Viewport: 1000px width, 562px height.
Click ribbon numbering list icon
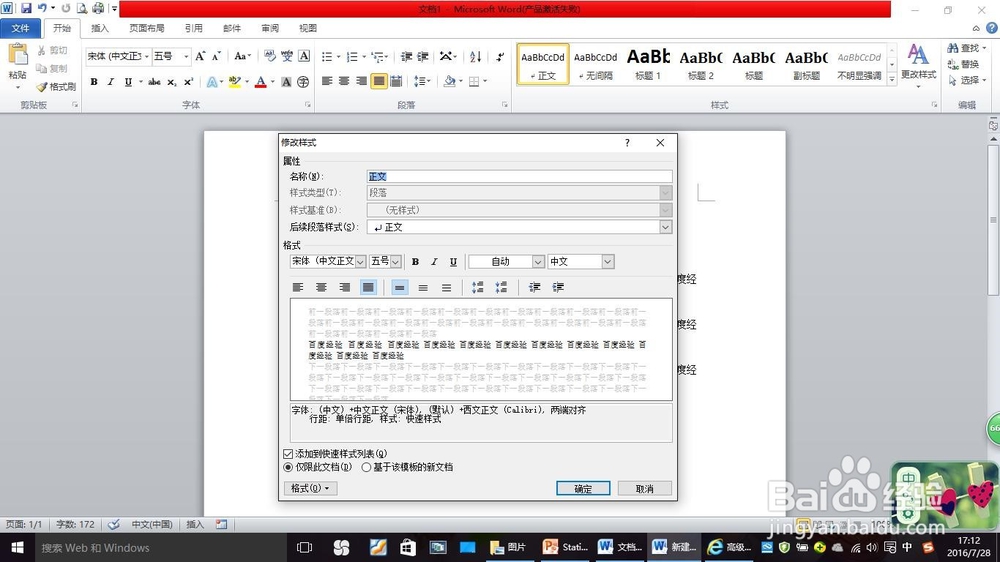click(x=352, y=57)
